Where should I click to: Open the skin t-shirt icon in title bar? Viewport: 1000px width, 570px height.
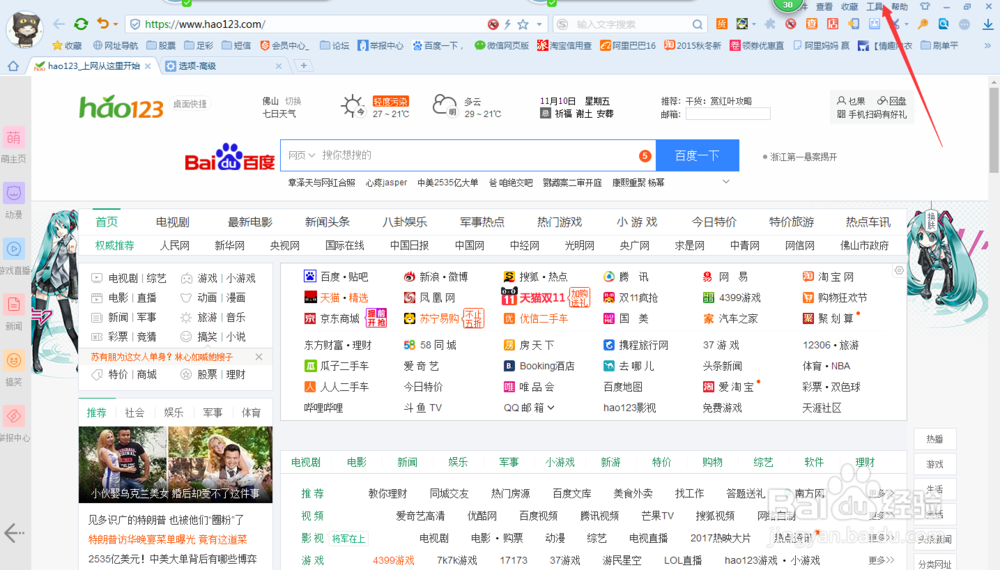point(925,6)
